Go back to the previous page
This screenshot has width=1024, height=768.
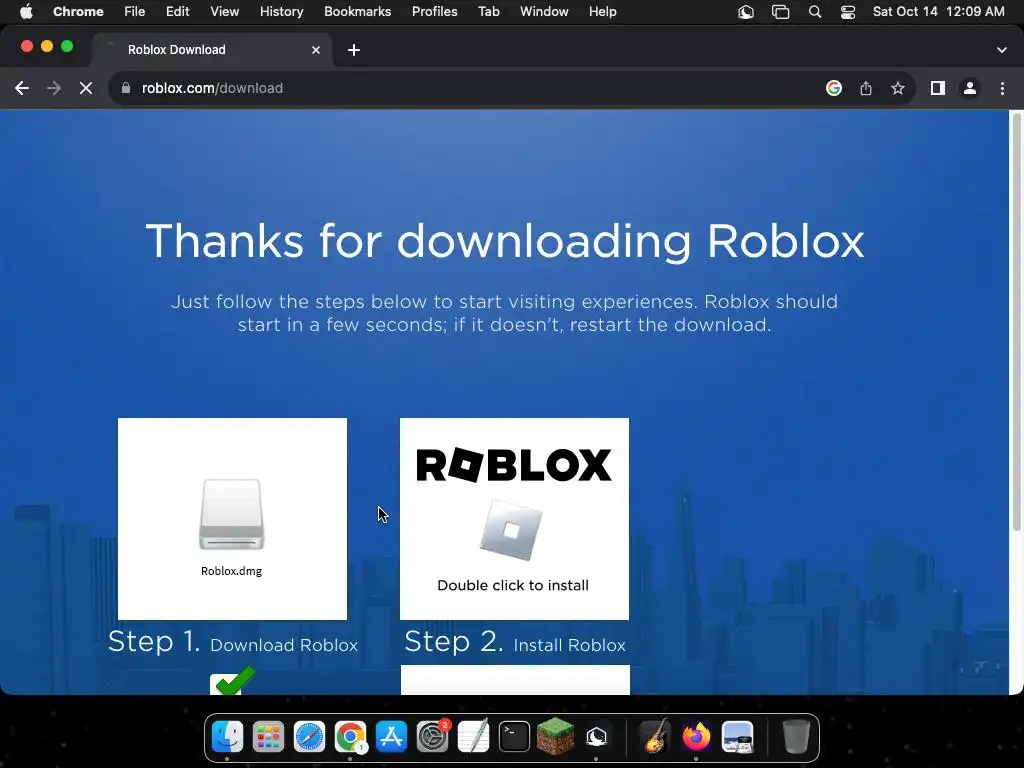22,88
